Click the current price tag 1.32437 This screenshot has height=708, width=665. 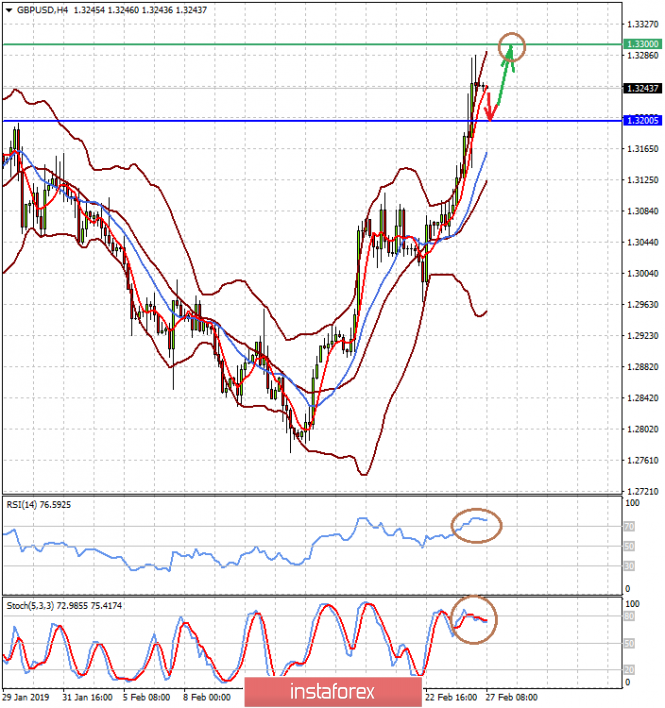640,88
